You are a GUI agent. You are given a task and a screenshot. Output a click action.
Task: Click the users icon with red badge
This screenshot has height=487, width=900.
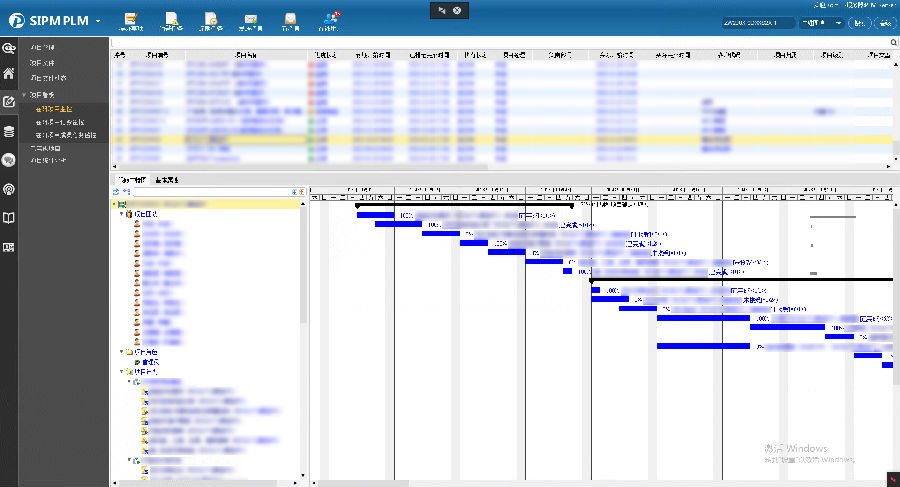(x=331, y=20)
